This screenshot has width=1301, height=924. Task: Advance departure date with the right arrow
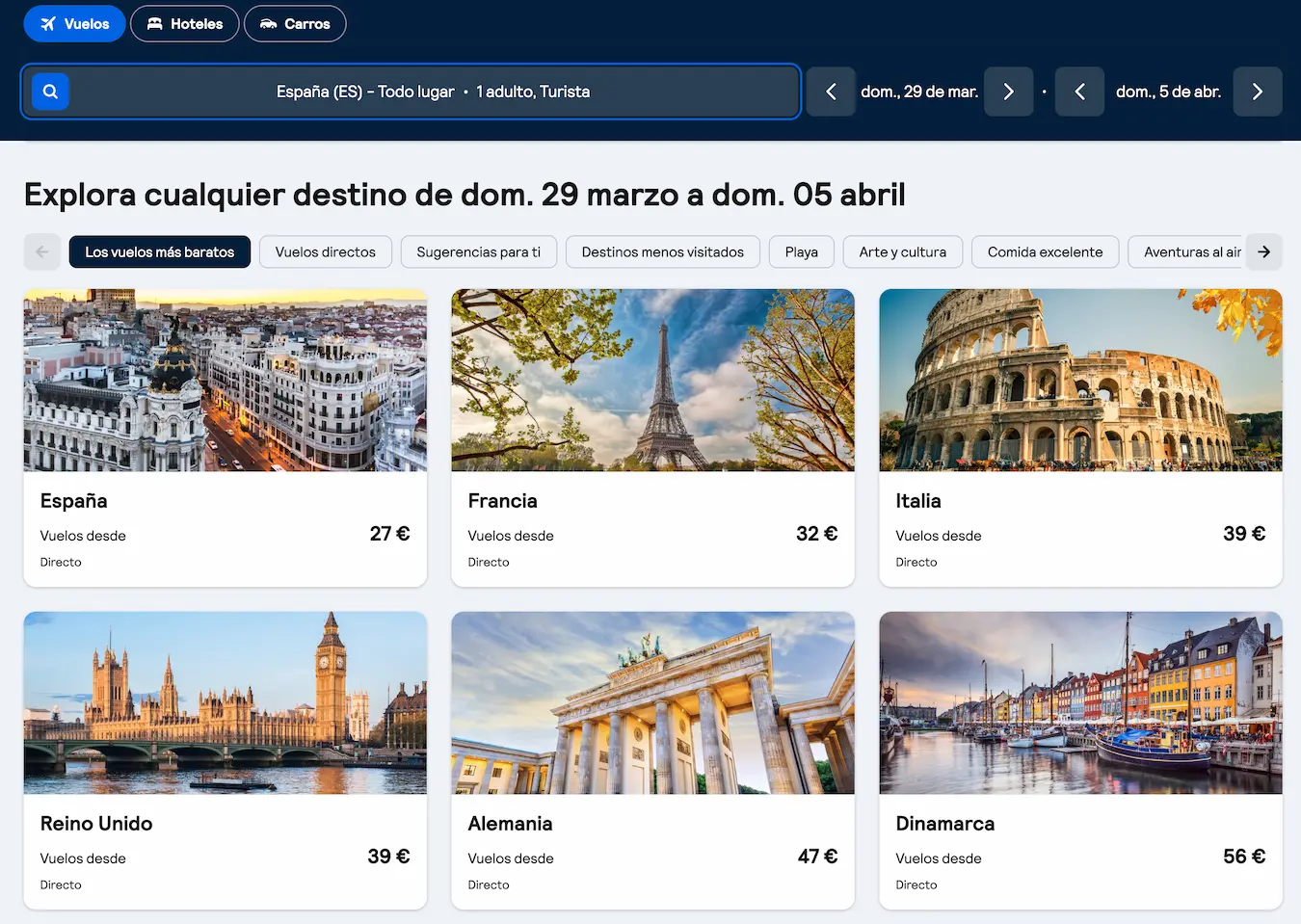click(1008, 92)
